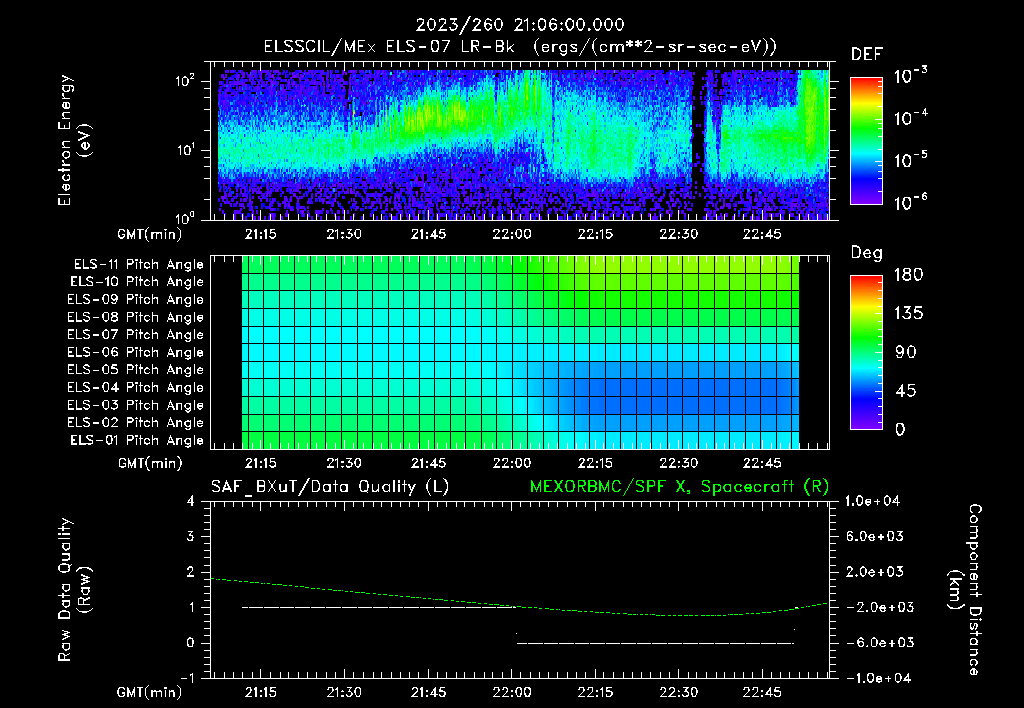The width and height of the screenshot is (1024, 708).
Task: Click 22:45 tick label under bottom plot
Action: point(761,692)
